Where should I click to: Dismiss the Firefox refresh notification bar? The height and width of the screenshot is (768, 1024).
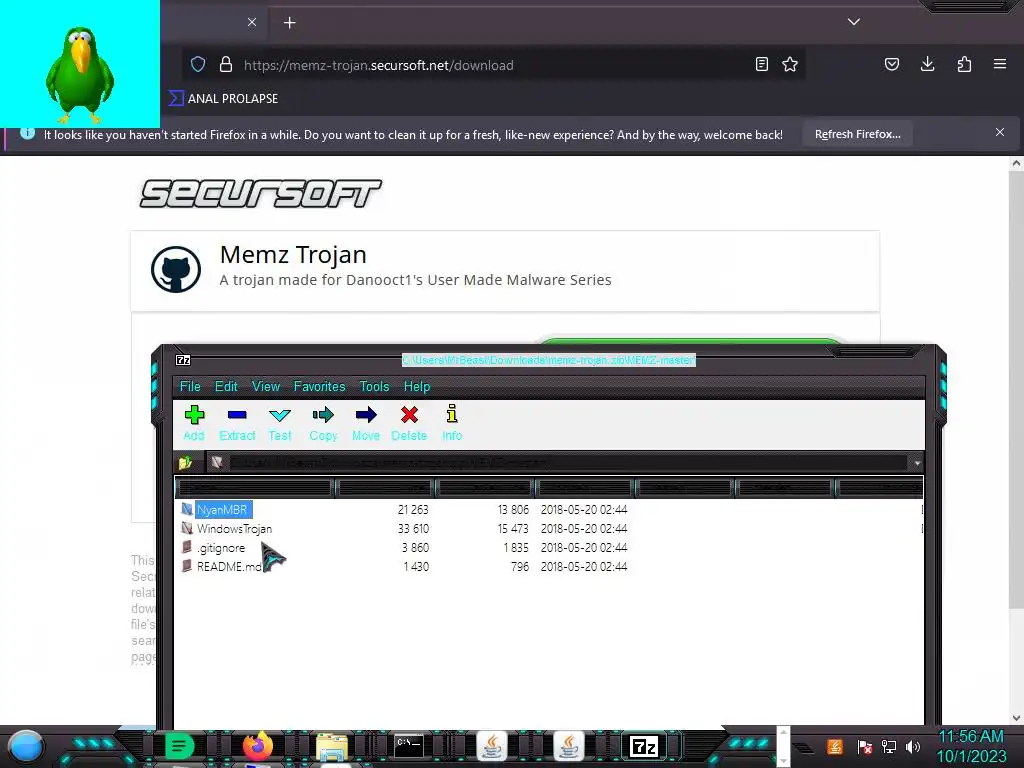(x=1000, y=132)
